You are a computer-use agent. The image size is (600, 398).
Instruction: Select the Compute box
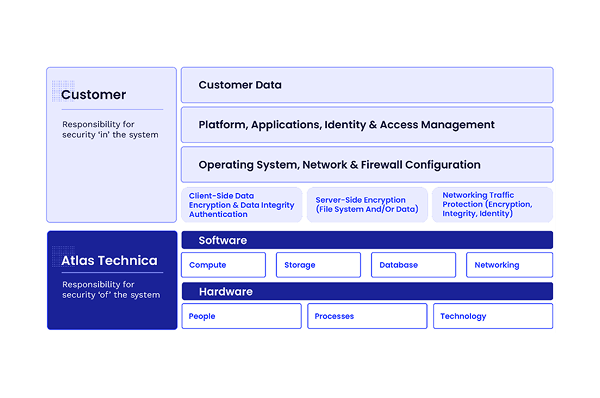point(223,265)
